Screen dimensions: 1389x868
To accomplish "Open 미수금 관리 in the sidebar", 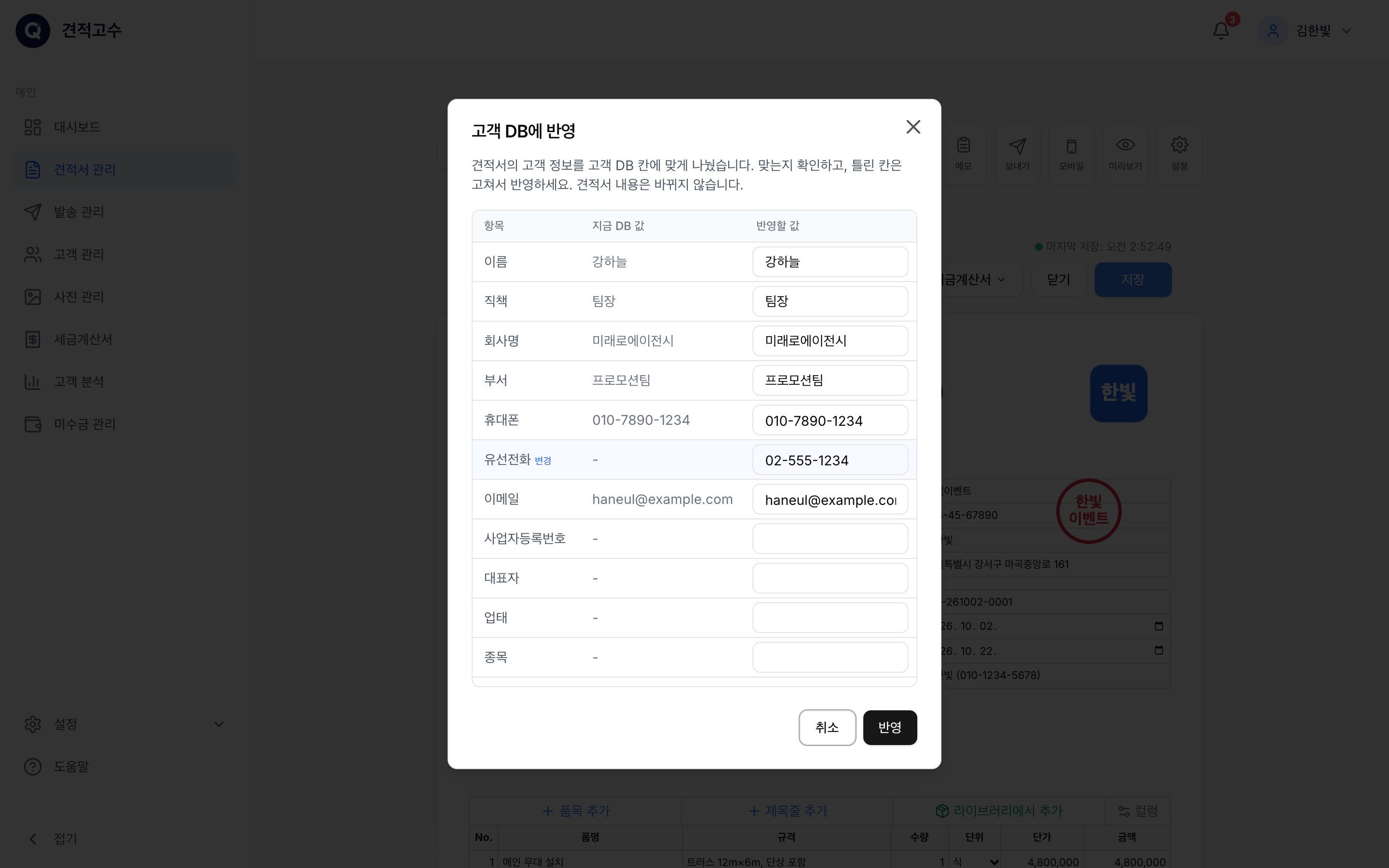I will [x=124, y=424].
